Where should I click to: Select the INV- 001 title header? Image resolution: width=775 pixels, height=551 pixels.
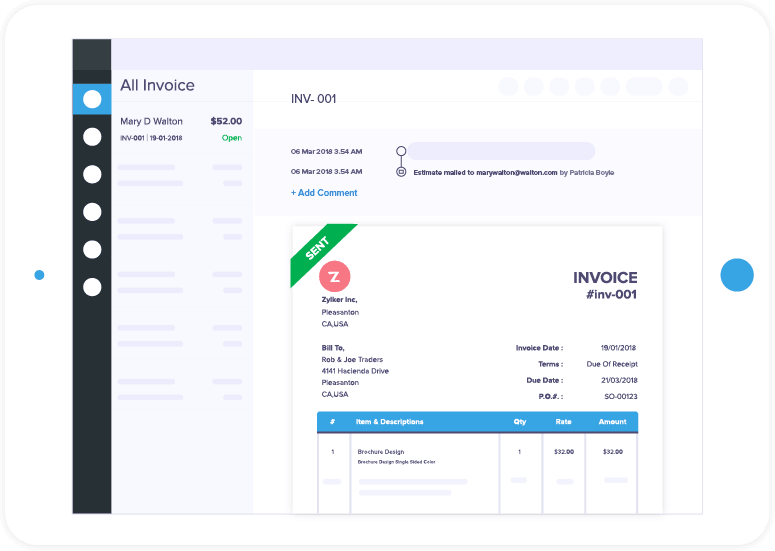tap(313, 99)
